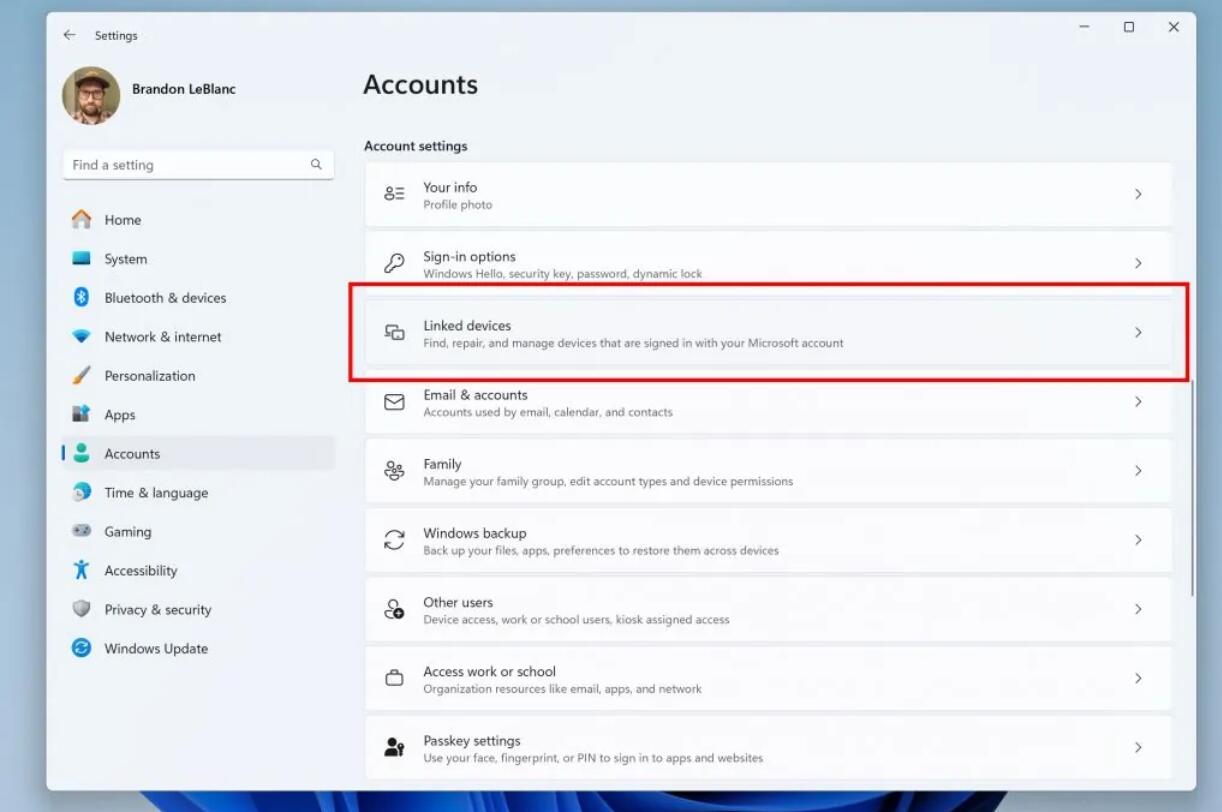Open Linked devices via its chevron
This screenshot has width=1222, height=812.
tap(1138, 333)
